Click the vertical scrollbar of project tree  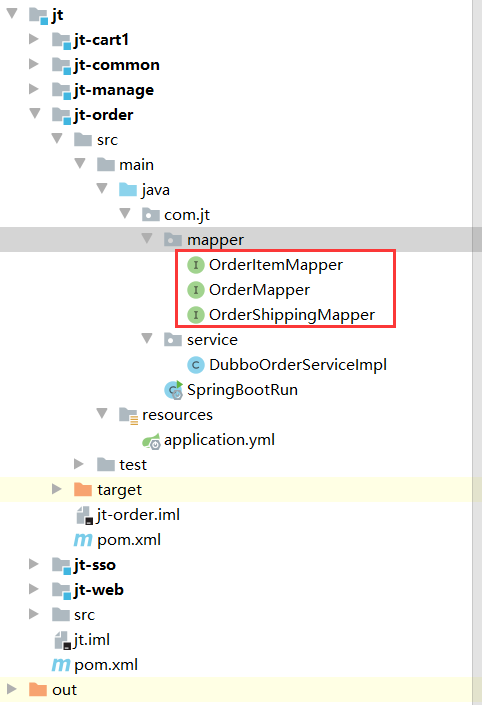tap(477, 352)
